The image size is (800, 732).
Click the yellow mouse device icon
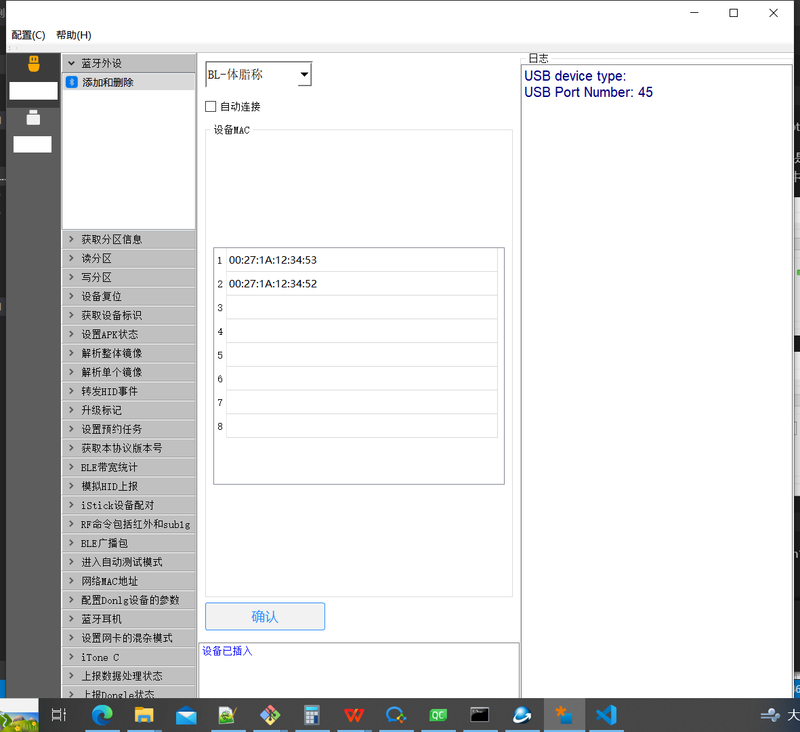pos(34,64)
